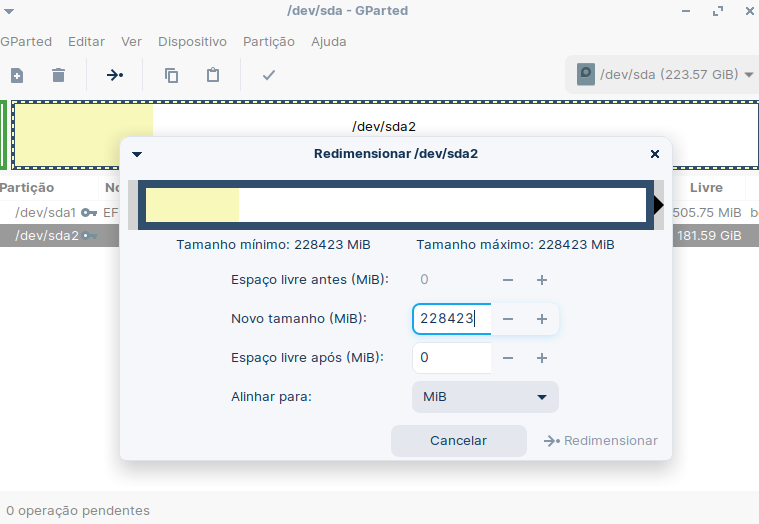Click the Cancelar button

tap(458, 441)
